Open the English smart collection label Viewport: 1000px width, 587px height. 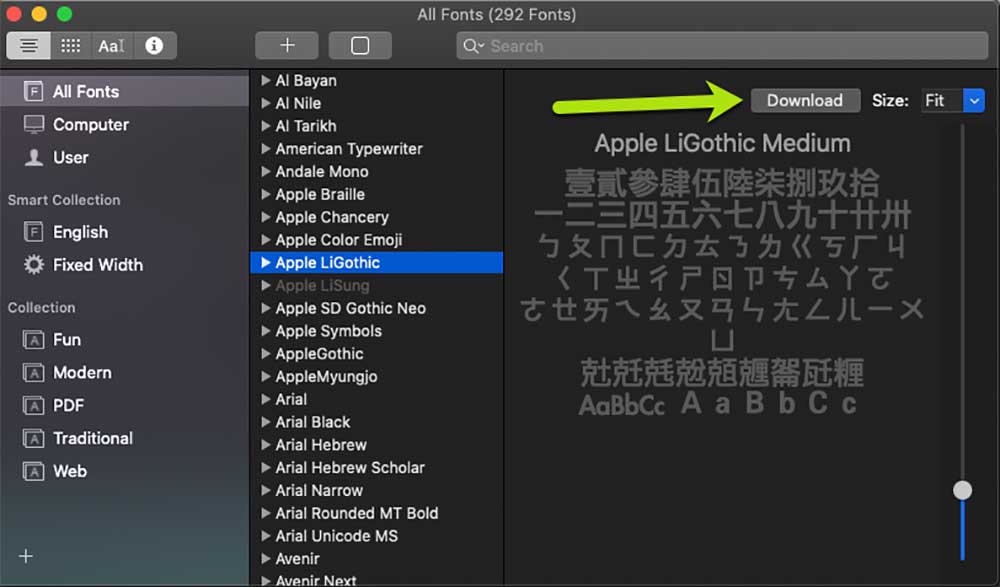[80, 232]
